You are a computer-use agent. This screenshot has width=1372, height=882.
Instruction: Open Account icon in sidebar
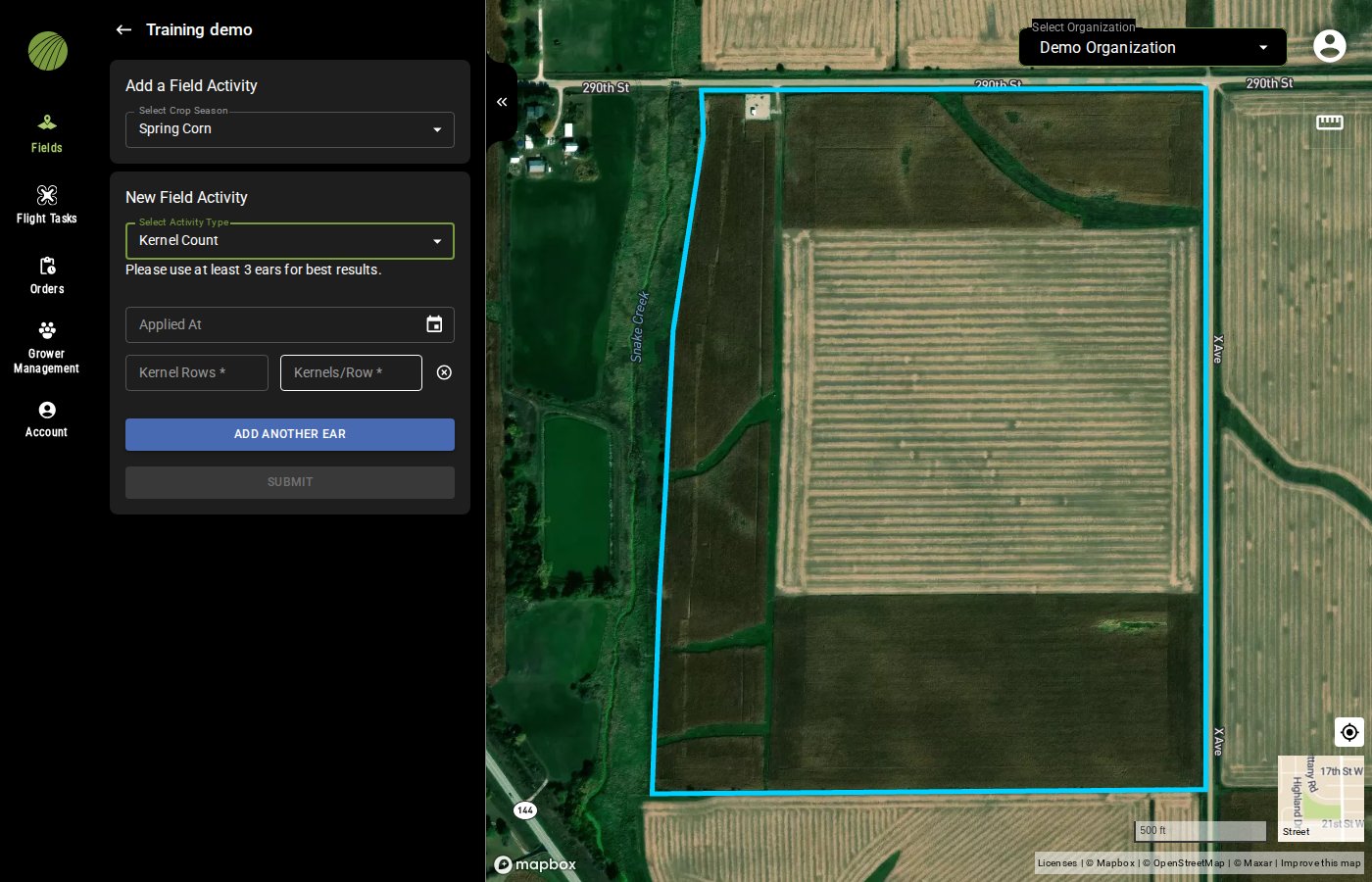[47, 410]
